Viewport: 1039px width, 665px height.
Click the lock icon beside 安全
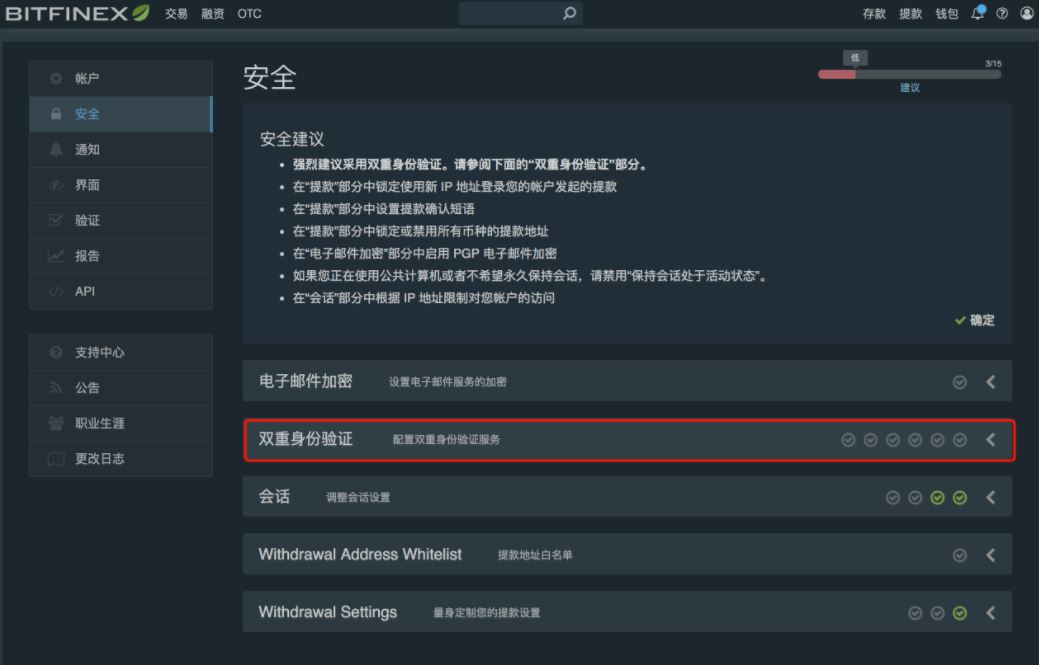(x=56, y=114)
